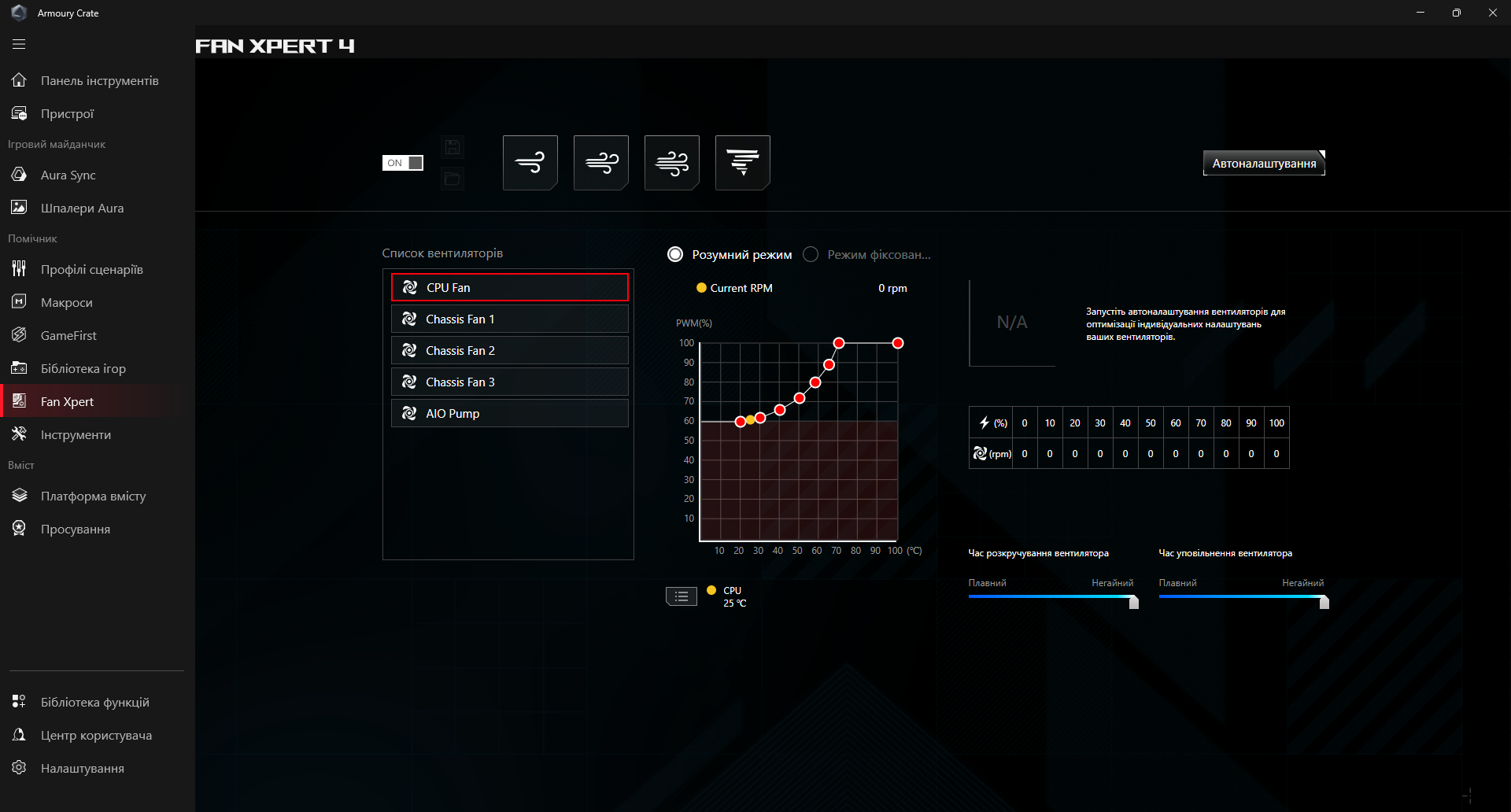The image size is (1511, 812).
Task: Select the Розумний режим radio button
Action: pos(675,254)
